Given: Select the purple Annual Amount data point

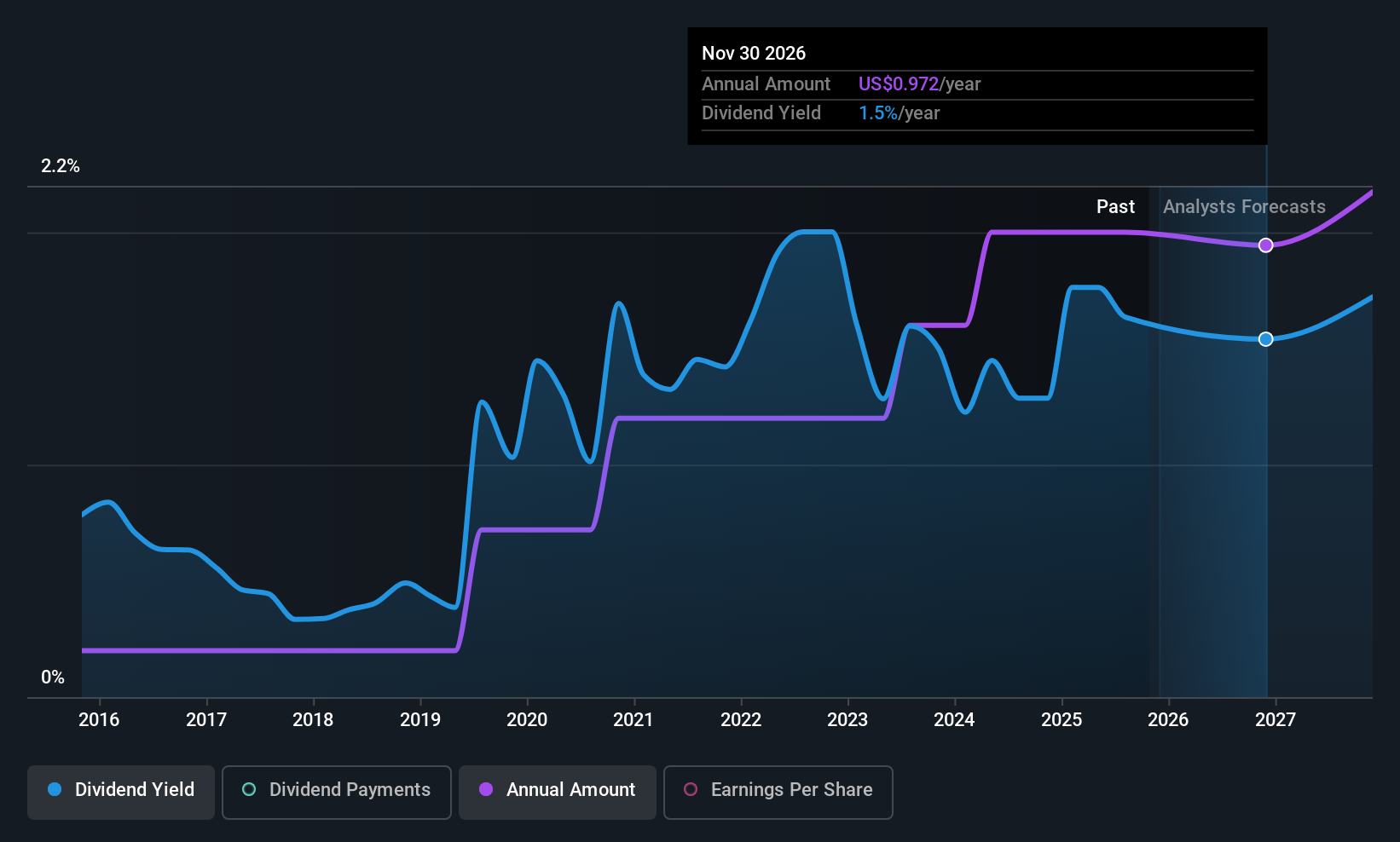Looking at the screenshot, I should tap(1266, 245).
